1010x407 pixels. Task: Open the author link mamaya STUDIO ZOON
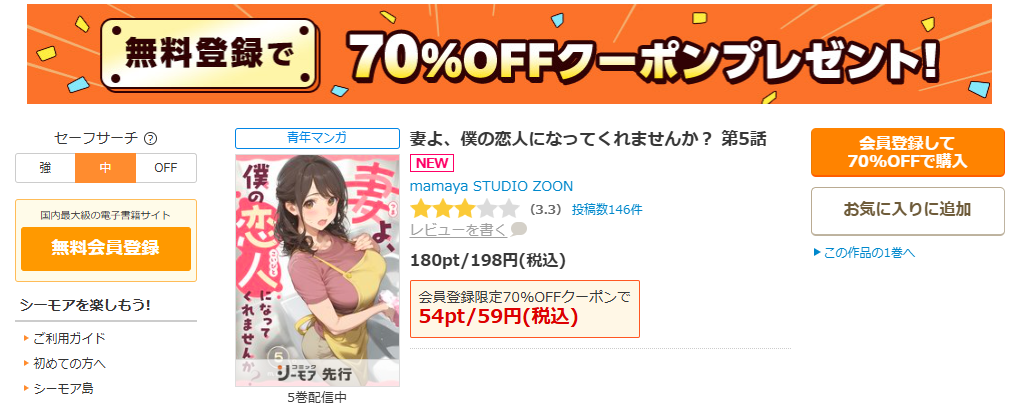pyautogui.click(x=491, y=186)
